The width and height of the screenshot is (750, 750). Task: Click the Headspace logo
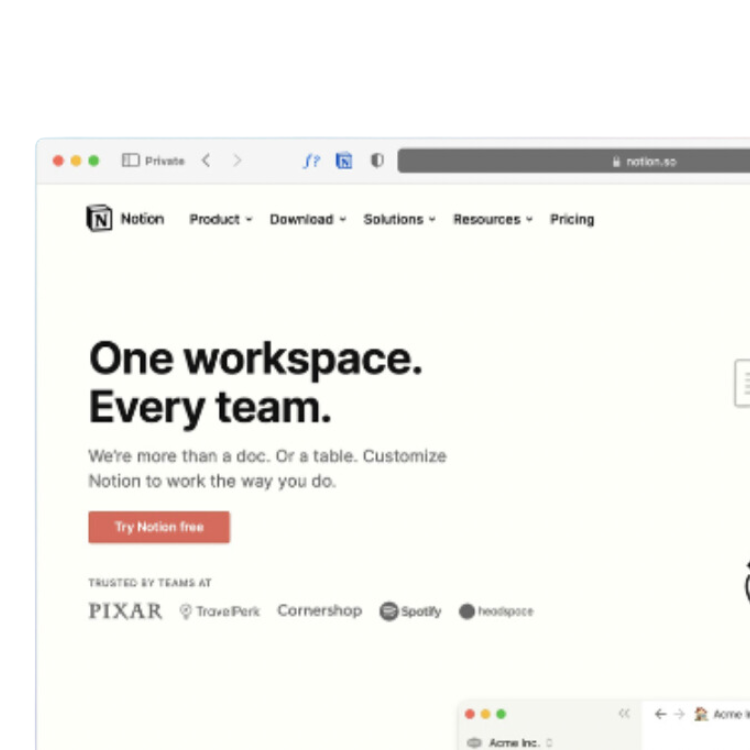click(496, 611)
